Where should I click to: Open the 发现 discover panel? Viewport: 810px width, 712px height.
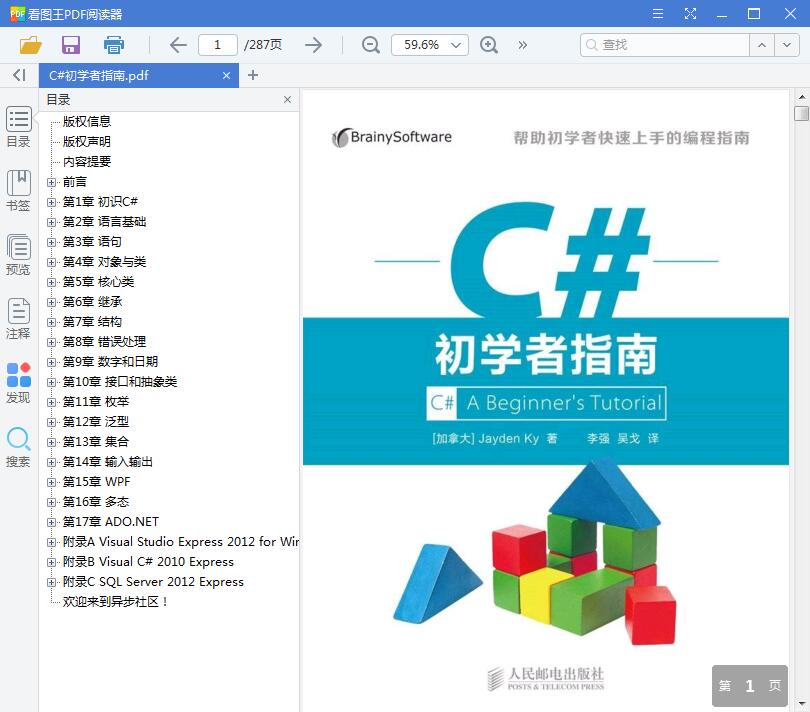(19, 383)
